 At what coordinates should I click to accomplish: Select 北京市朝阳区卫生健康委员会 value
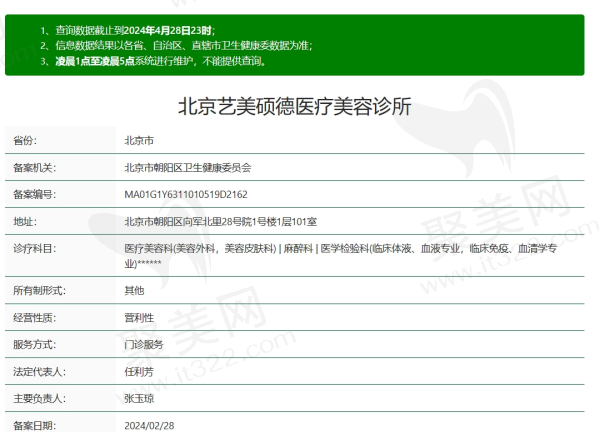click(188, 168)
